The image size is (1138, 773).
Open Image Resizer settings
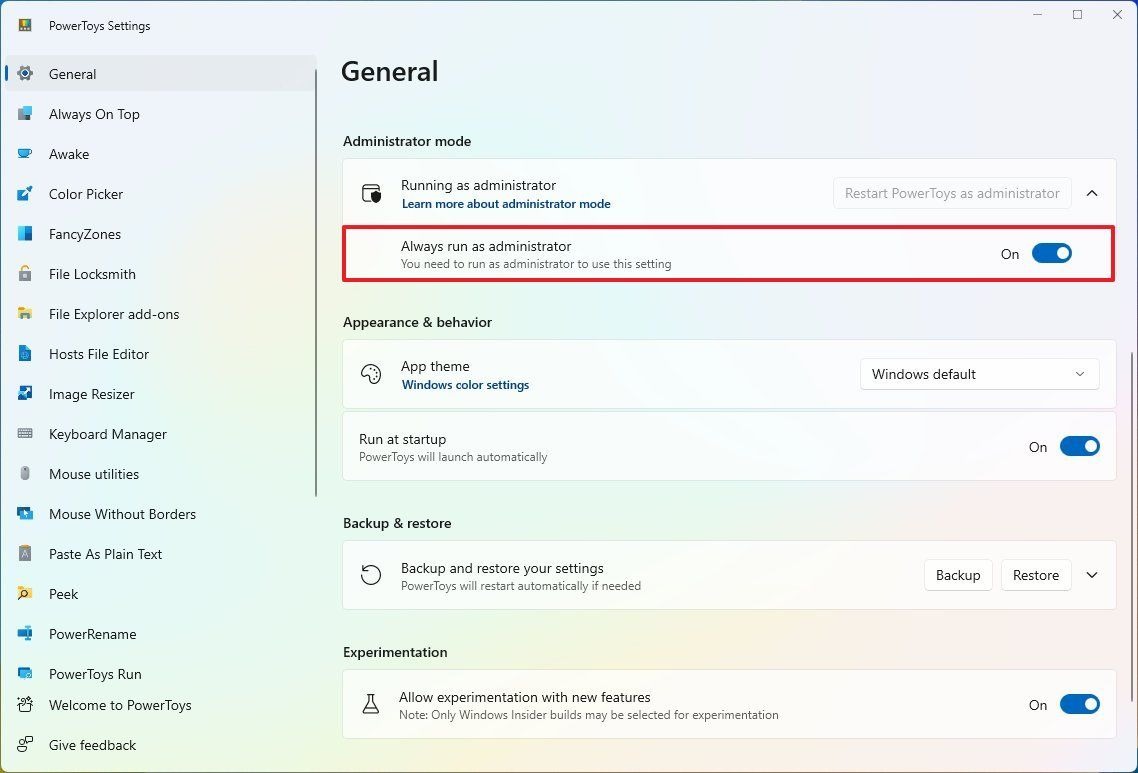click(160, 393)
